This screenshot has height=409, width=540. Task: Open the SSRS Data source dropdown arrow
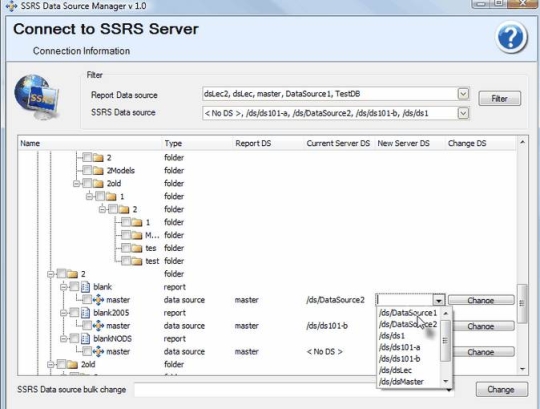coord(463,113)
